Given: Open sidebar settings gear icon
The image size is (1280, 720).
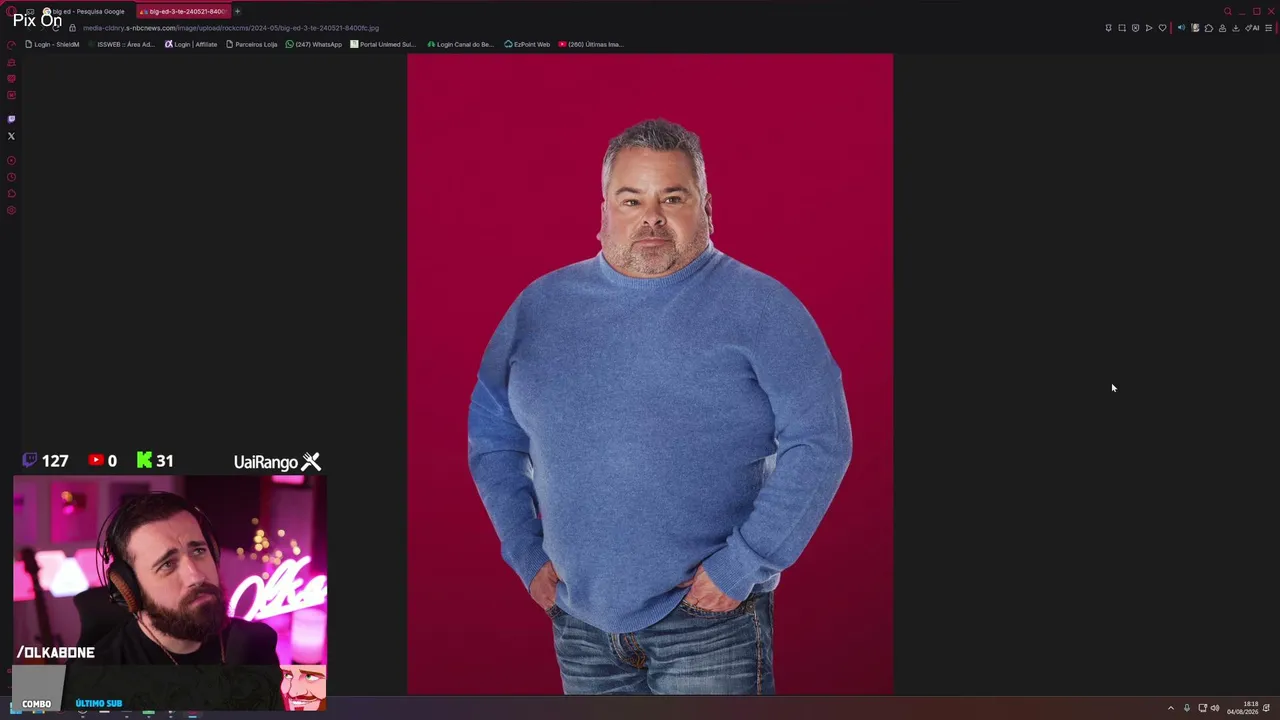Looking at the screenshot, I should (11, 210).
